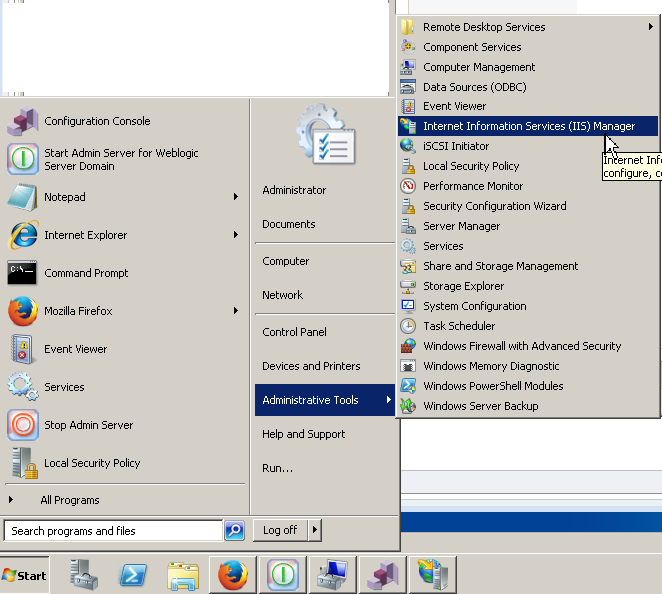Expand All Programs list
Image resolution: width=662 pixels, height=594 pixels.
(70, 500)
